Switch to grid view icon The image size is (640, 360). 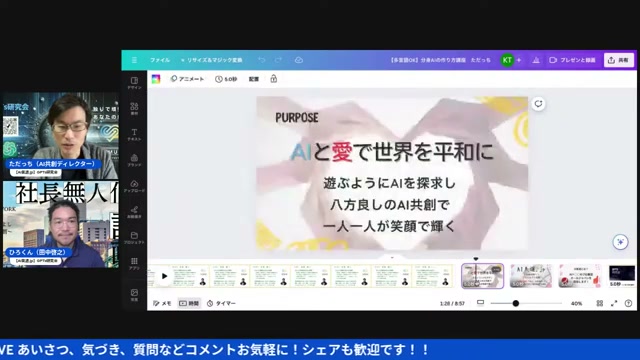coord(600,303)
